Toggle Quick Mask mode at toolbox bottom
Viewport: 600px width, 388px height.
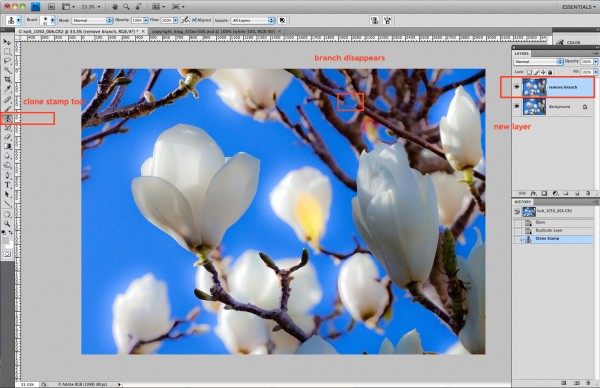pos(7,254)
